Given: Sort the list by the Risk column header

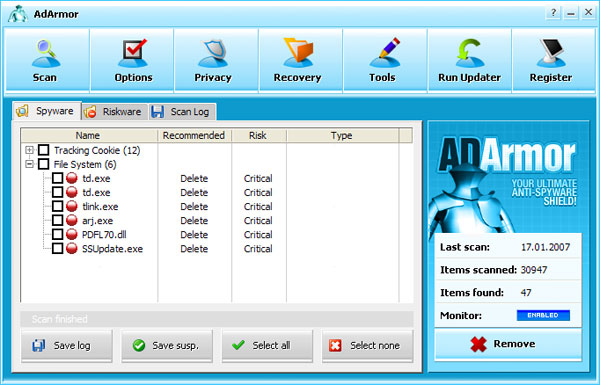Looking at the screenshot, I should (259, 135).
